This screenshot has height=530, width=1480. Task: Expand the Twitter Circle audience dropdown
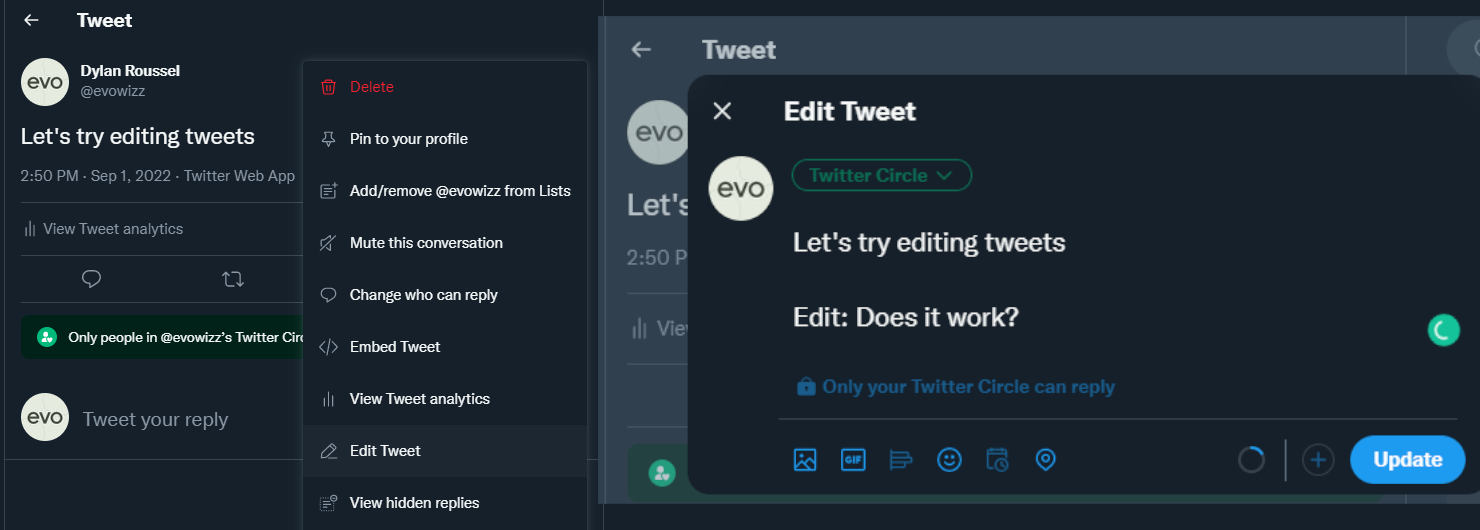(881, 176)
